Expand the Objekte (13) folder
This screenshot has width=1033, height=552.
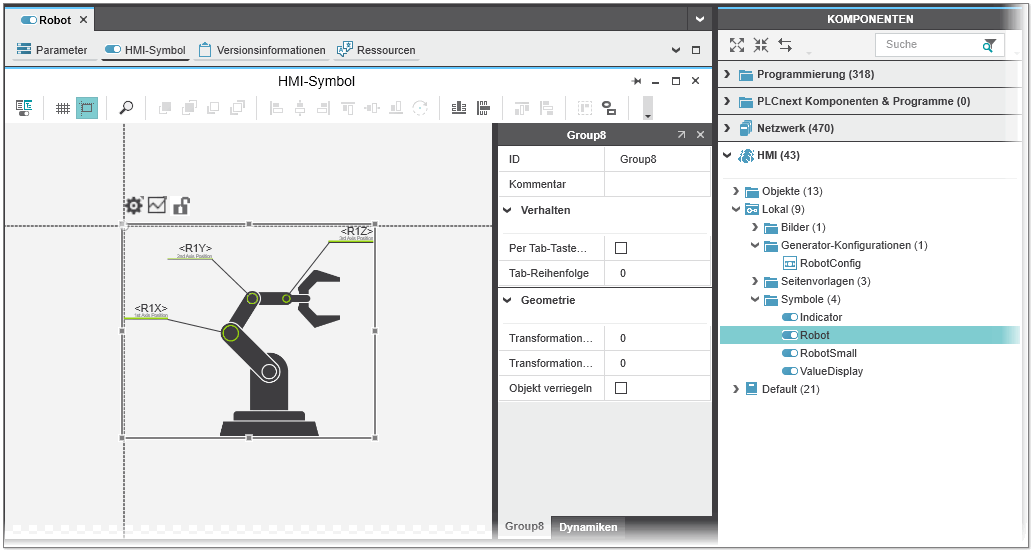click(x=737, y=191)
